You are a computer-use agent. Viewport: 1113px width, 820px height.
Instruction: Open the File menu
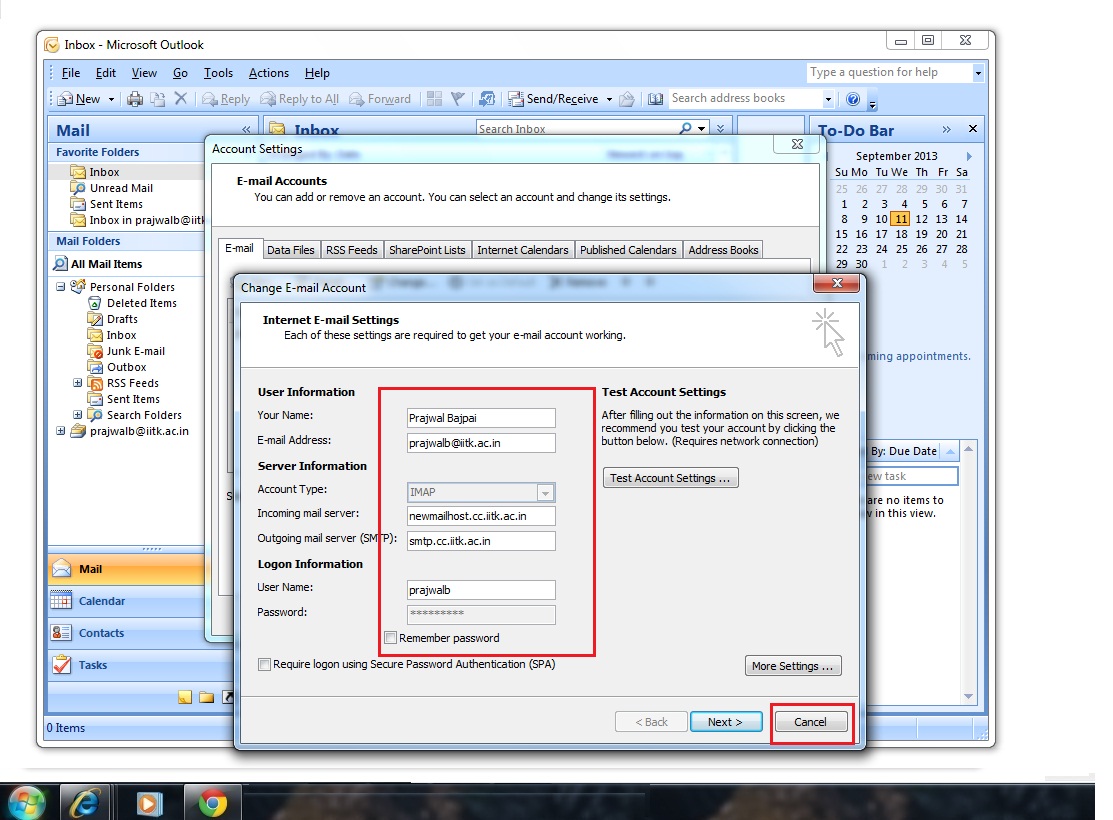tap(71, 73)
